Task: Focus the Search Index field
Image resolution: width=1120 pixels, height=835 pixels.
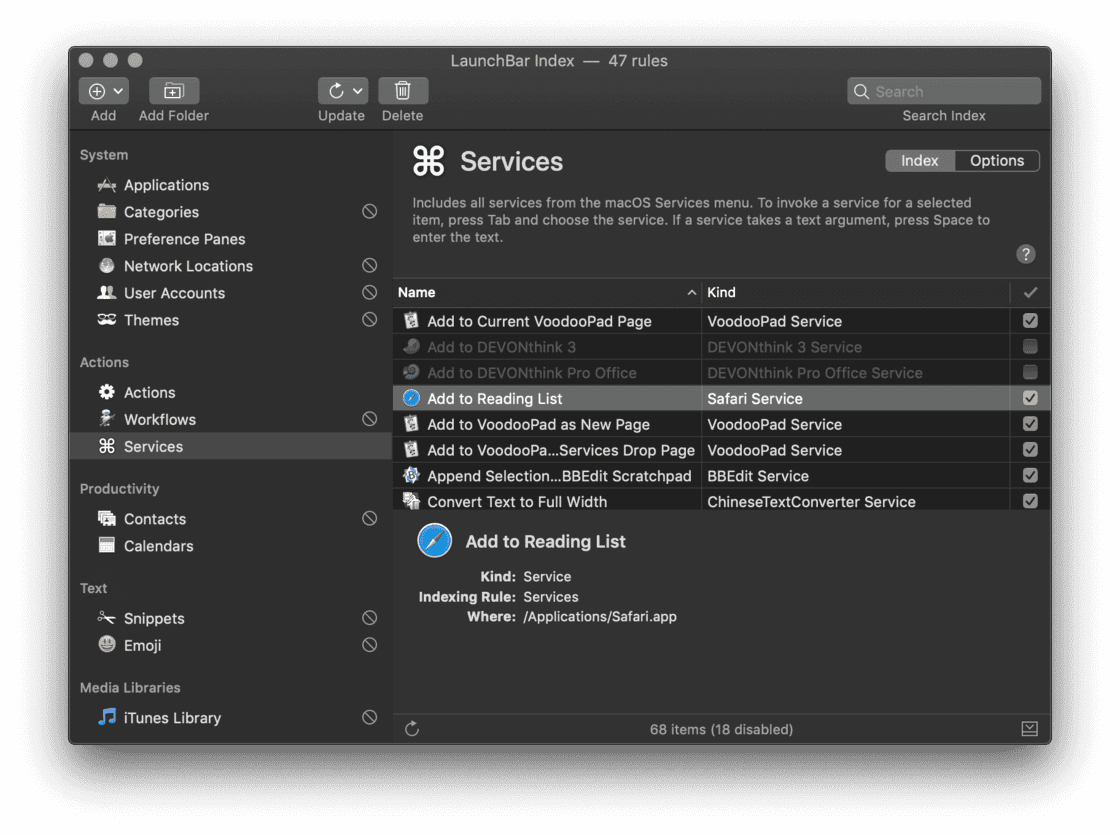Action: (x=944, y=91)
